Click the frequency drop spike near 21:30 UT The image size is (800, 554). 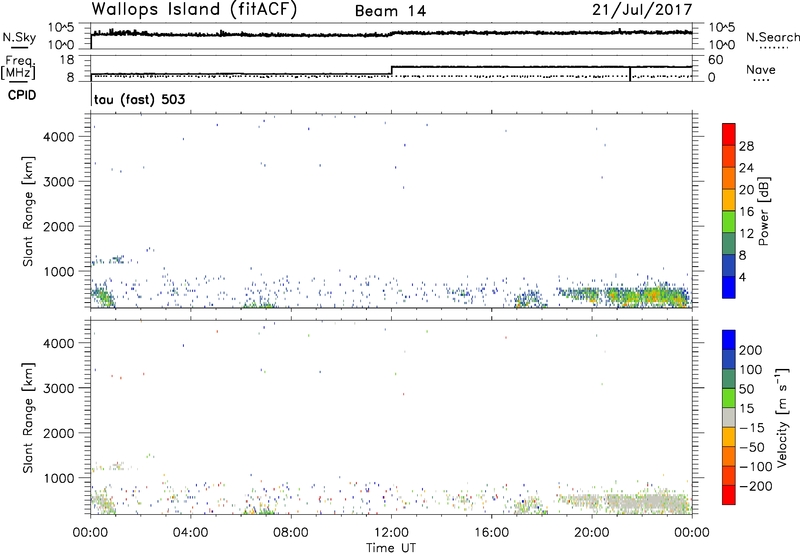point(630,74)
